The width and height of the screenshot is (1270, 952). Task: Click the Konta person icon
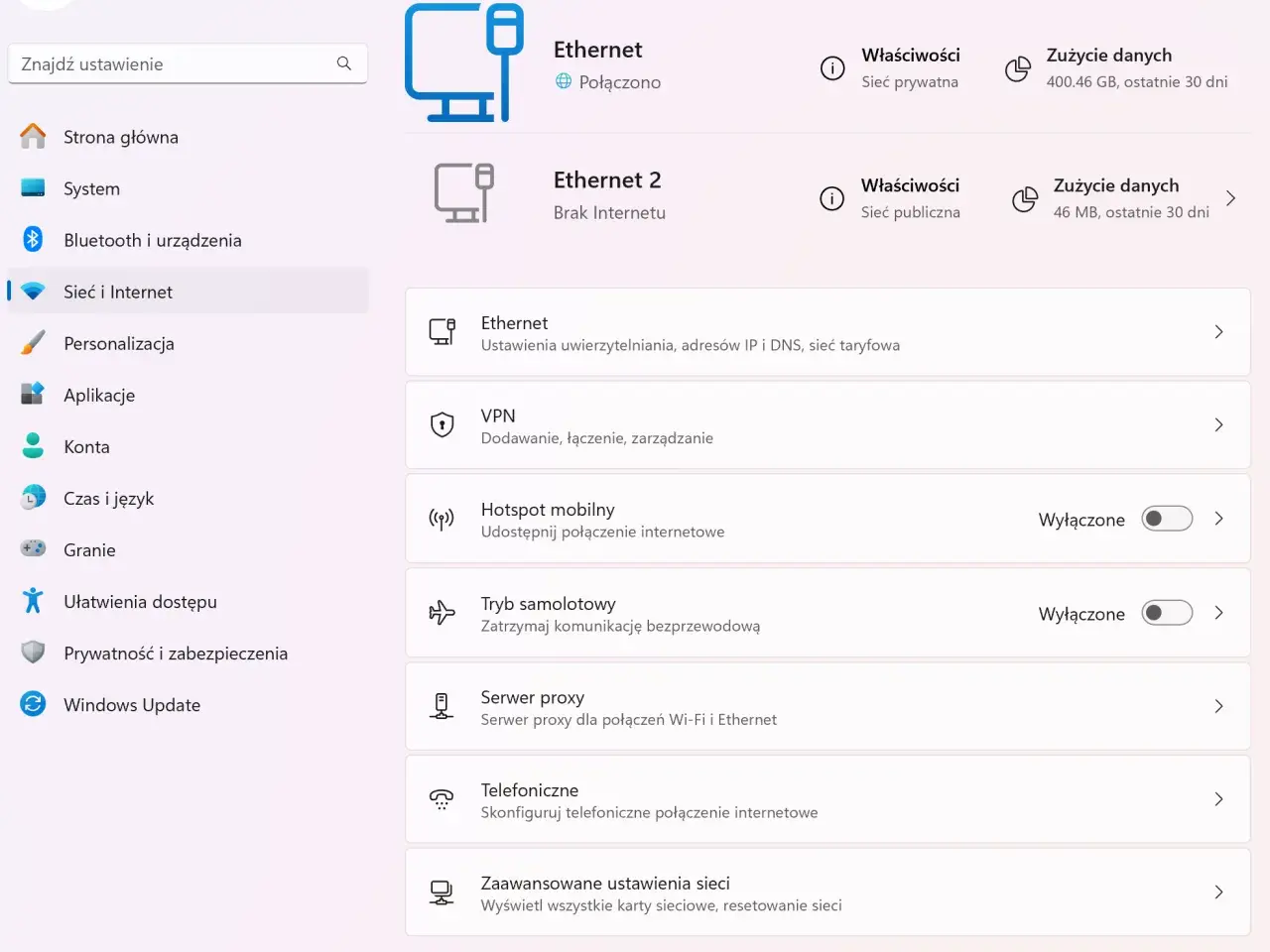tap(33, 445)
